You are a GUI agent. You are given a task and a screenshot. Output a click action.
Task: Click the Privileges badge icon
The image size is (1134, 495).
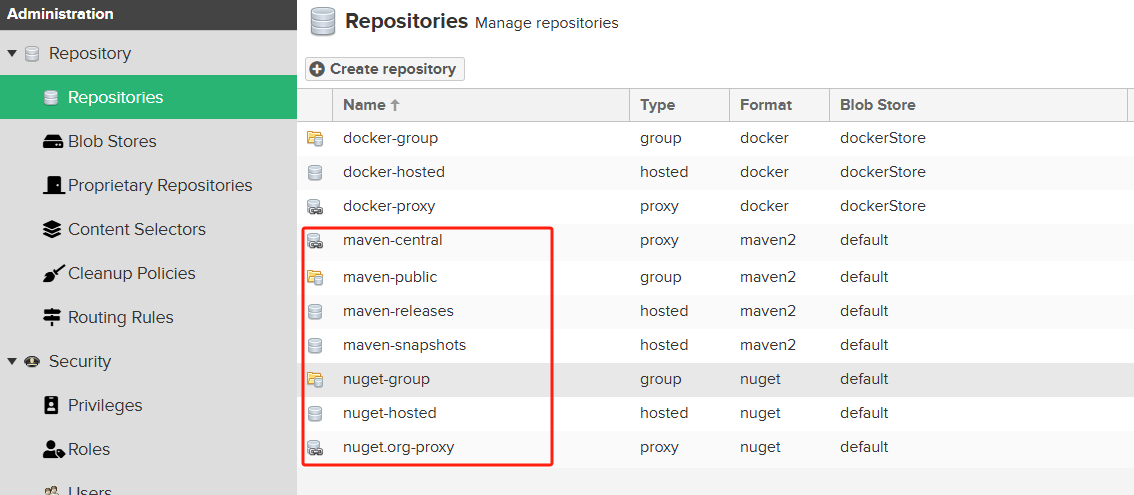[x=51, y=405]
